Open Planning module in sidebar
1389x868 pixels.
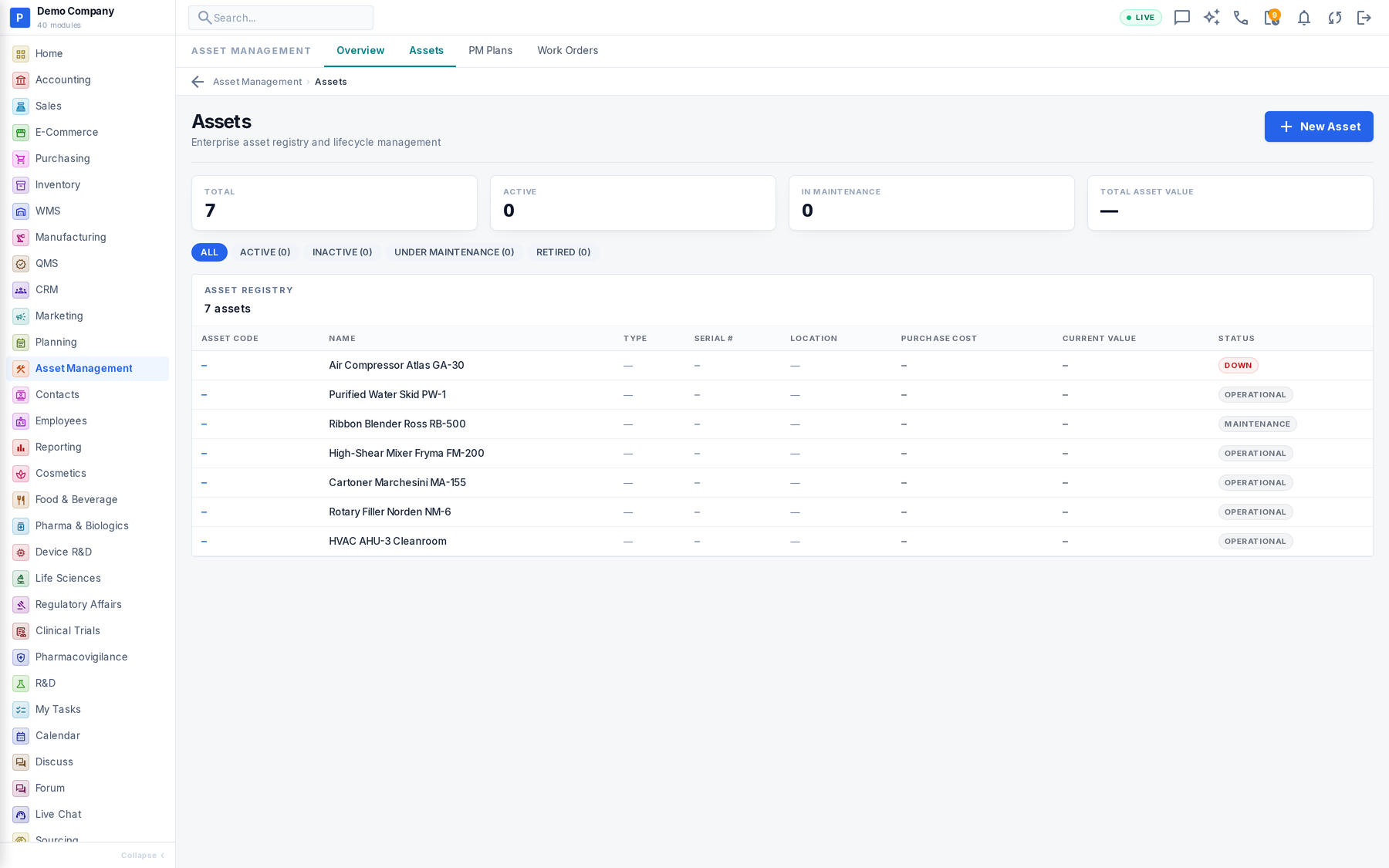point(87,342)
